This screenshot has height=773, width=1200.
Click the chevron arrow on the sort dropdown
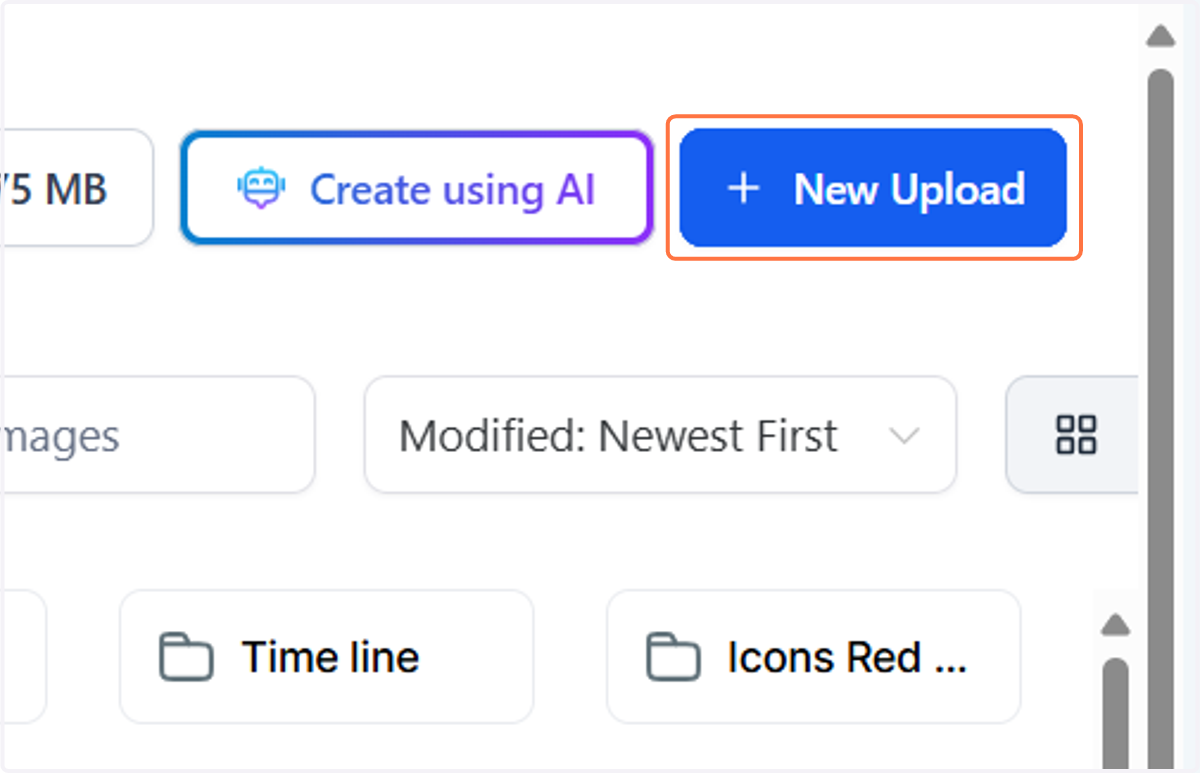[904, 436]
